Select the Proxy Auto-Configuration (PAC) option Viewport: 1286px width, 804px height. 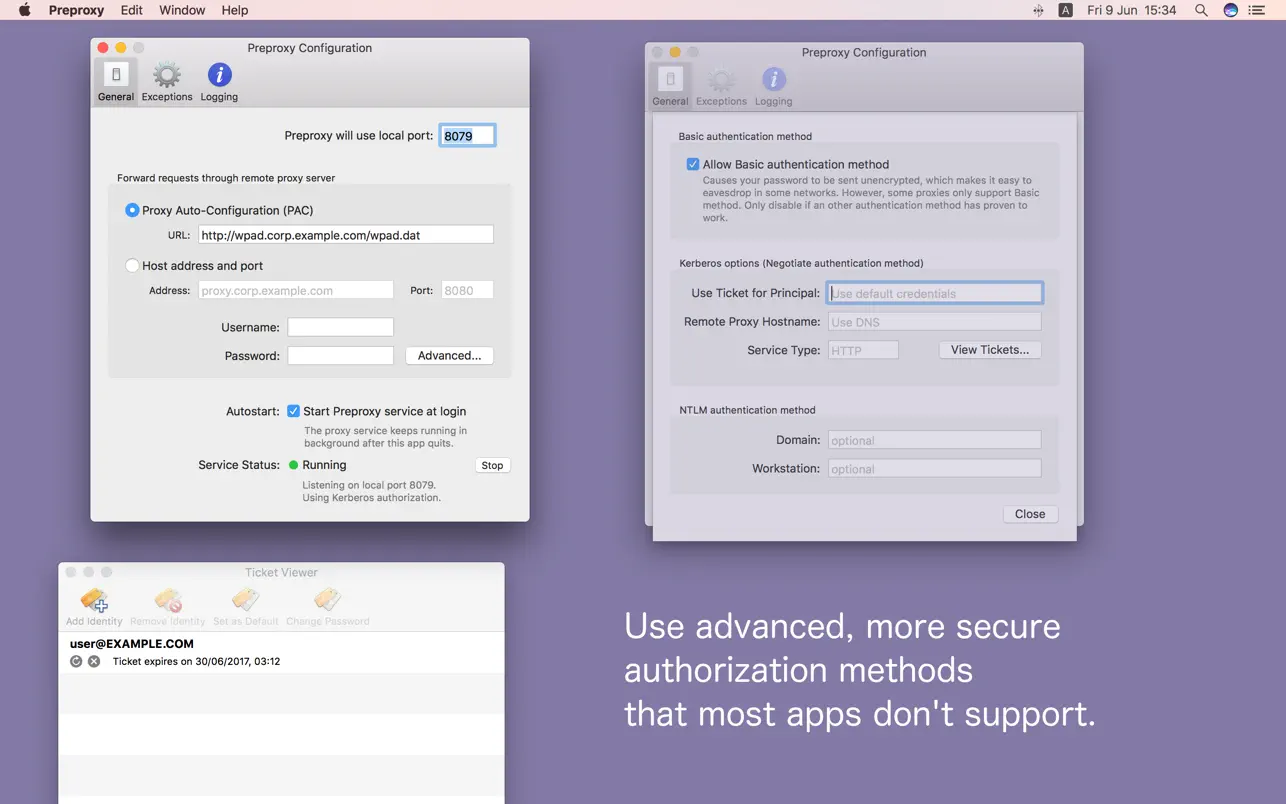131,210
